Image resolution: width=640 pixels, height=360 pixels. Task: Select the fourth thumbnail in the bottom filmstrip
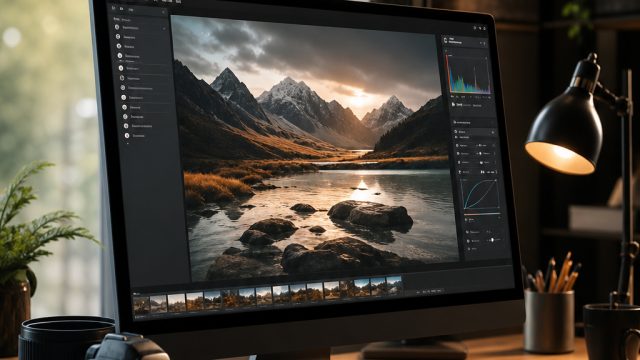195,301
